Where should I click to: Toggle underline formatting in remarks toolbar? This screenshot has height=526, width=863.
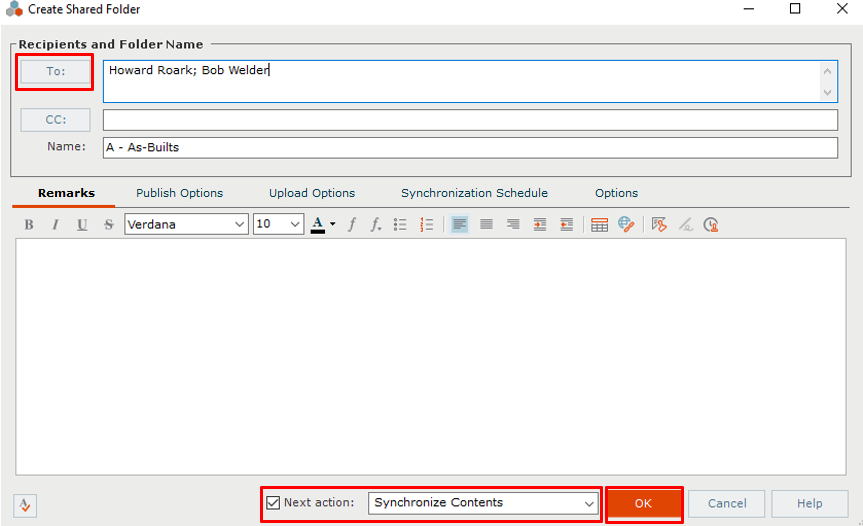tap(82, 224)
